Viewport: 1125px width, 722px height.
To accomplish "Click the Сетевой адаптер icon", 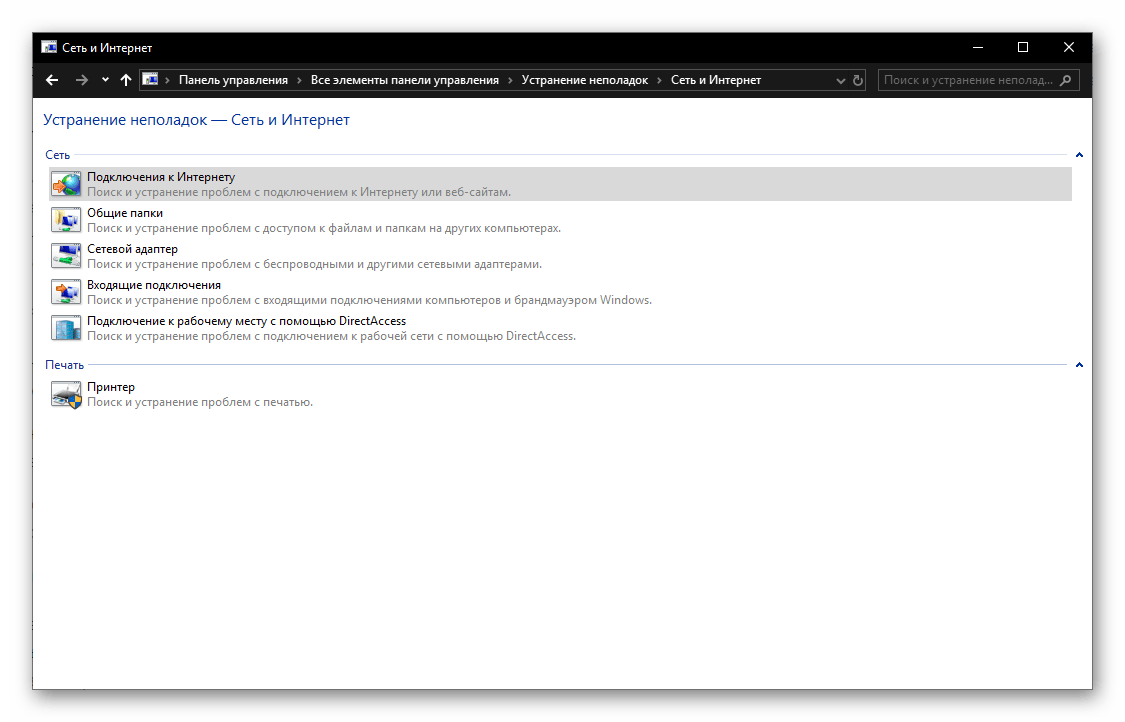I will 65,256.
